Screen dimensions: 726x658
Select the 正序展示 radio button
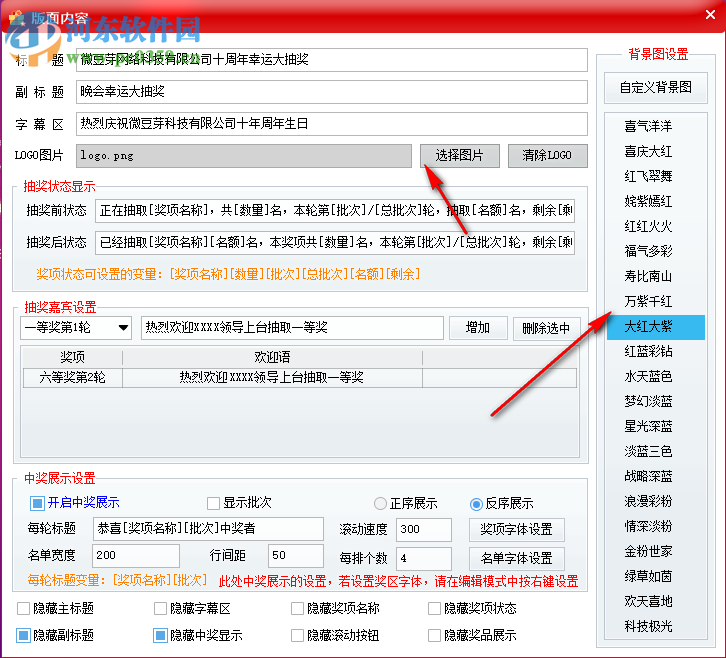380,503
